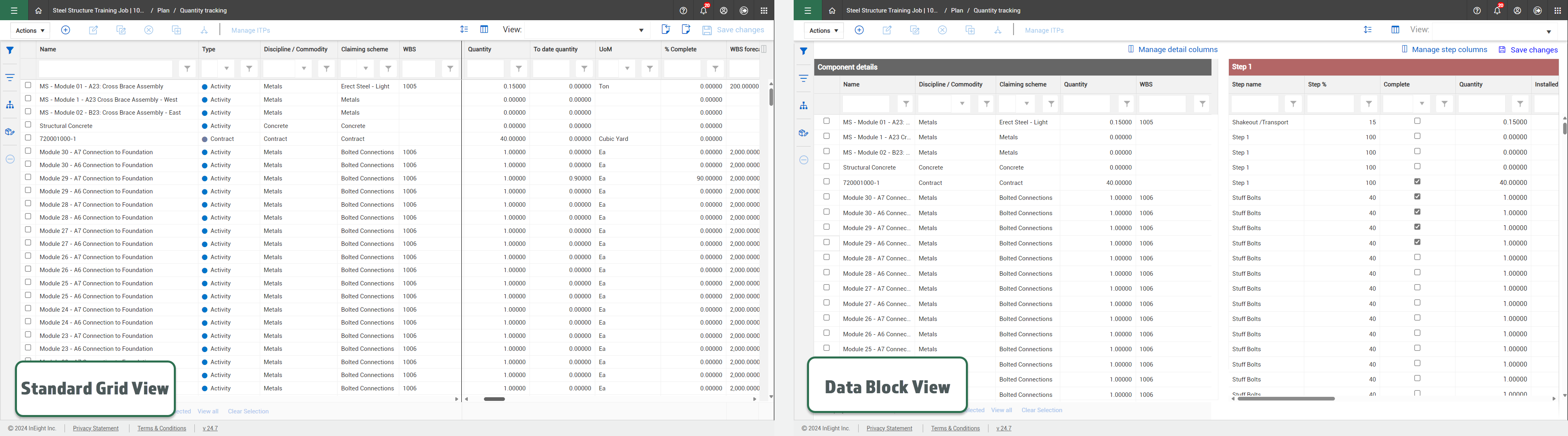
Task: Uncheck Complete box in the 40.00000 quantity Step 1 row
Action: [x=1417, y=181]
